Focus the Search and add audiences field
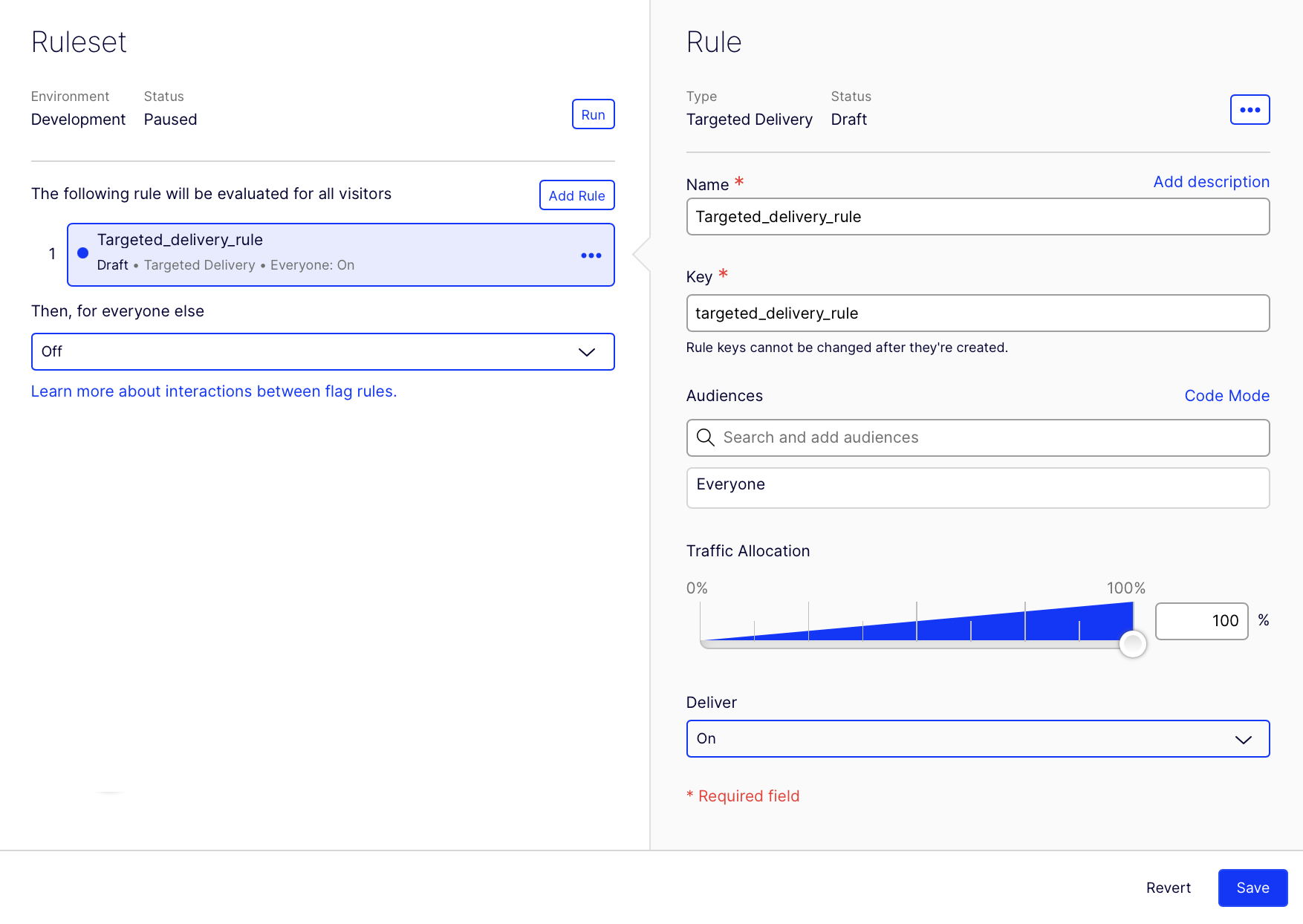 coord(988,437)
